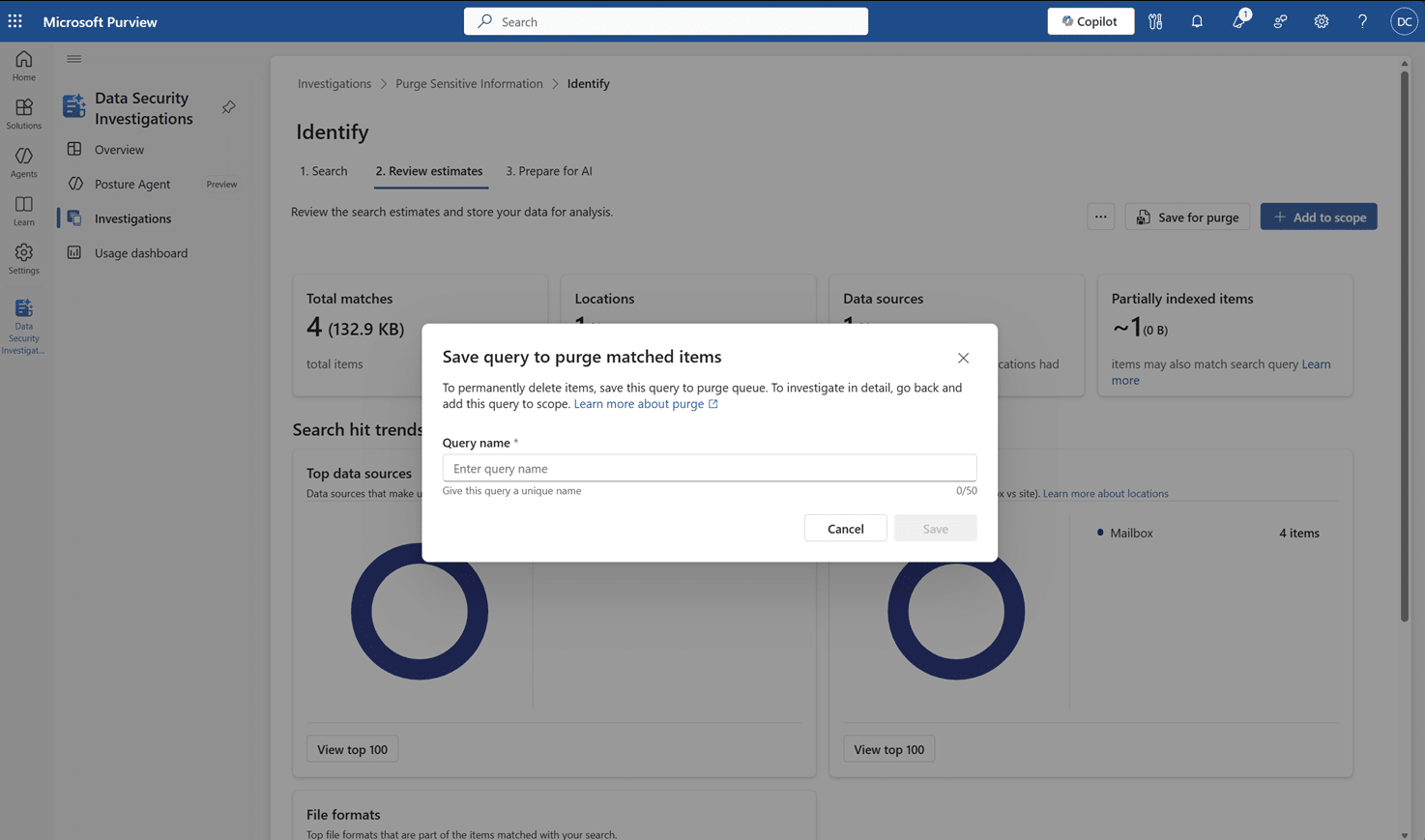This screenshot has height=840, width=1425.
Task: Pin the Data Security Investigations panel
Action: click(229, 107)
